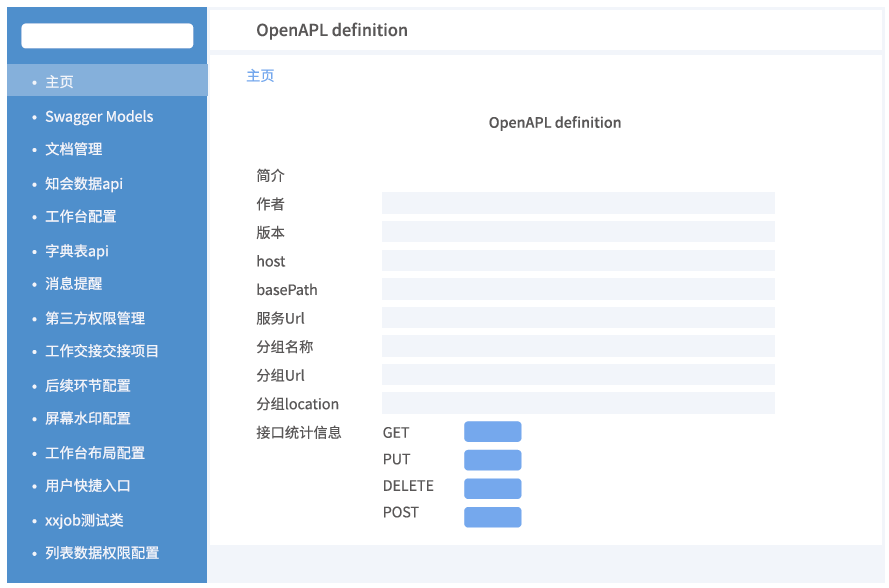Screen dimensions: 889x588
Task: Select 主页 in the sidebar
Action: (60, 82)
